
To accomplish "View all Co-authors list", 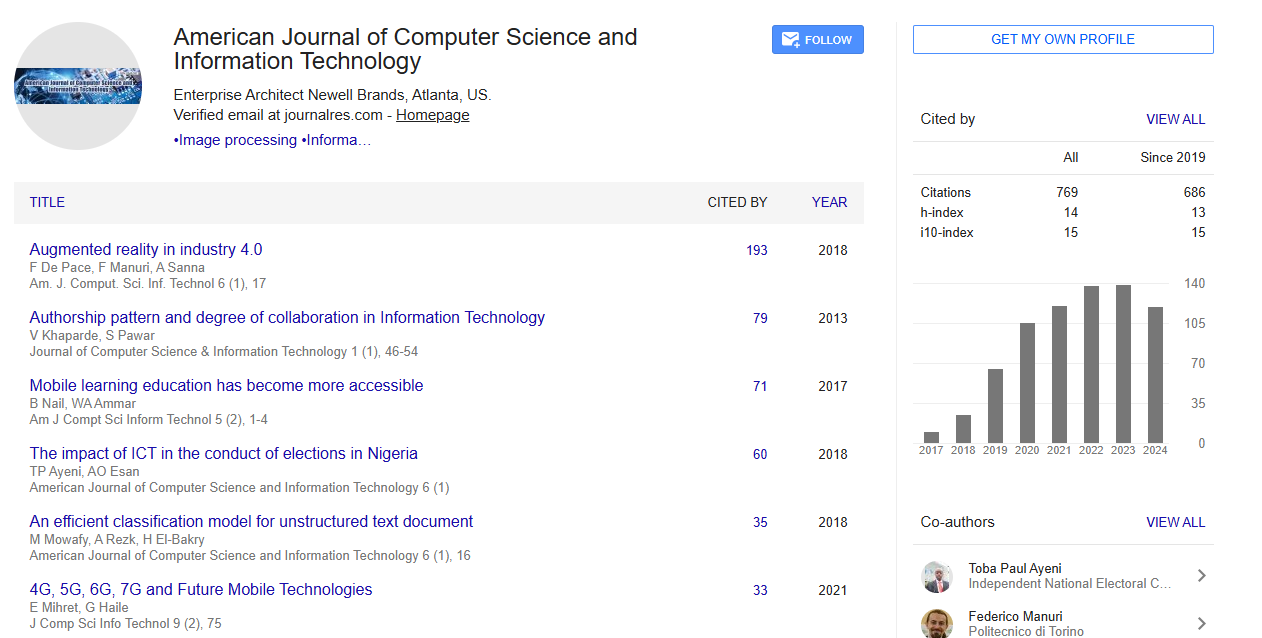I will coord(1175,522).
